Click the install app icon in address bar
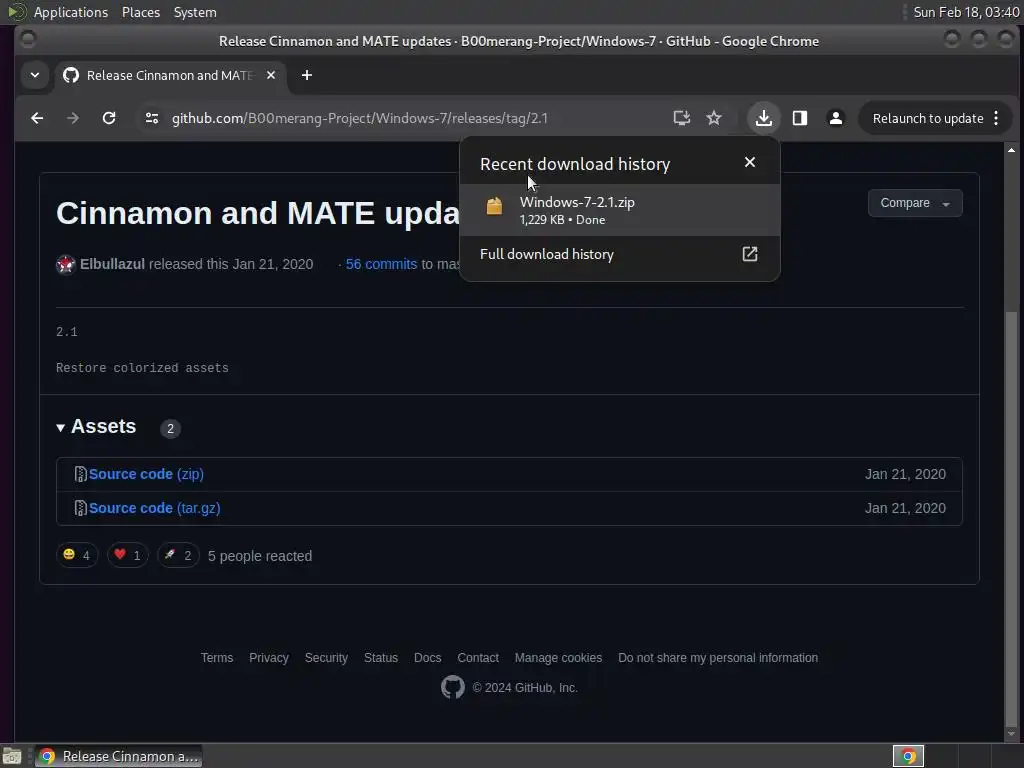 pyautogui.click(x=681, y=118)
